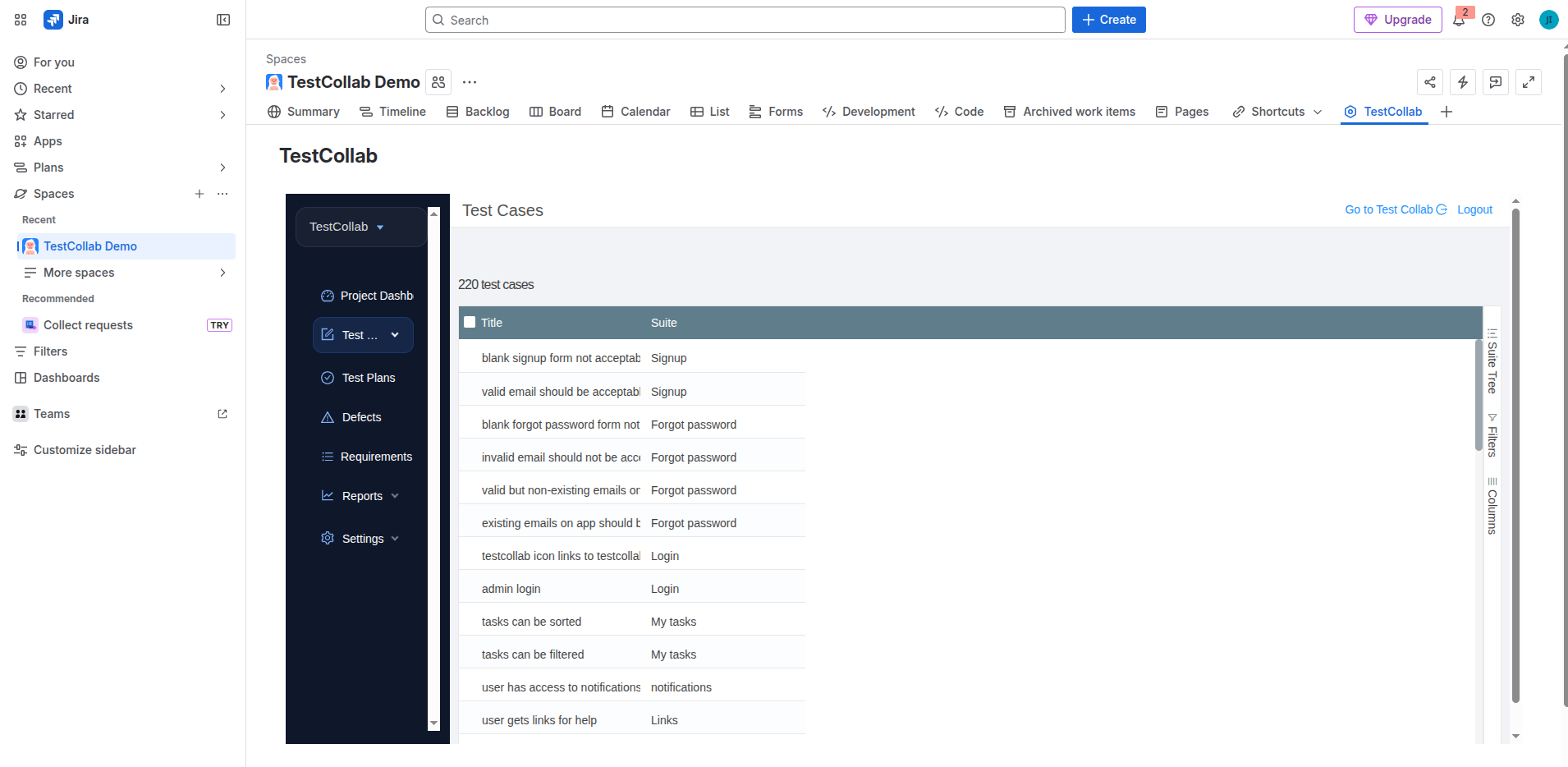Open Requirements in TestCollab sidebar

367,457
